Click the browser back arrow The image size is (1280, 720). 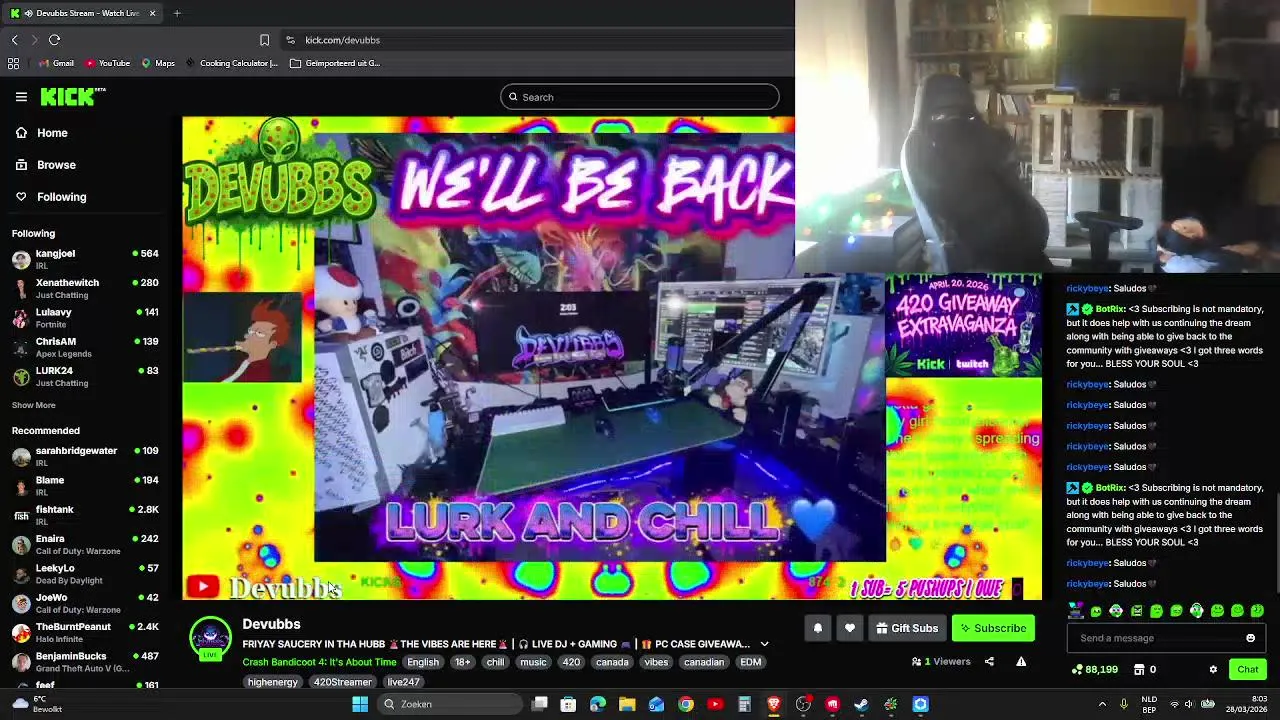coord(14,40)
